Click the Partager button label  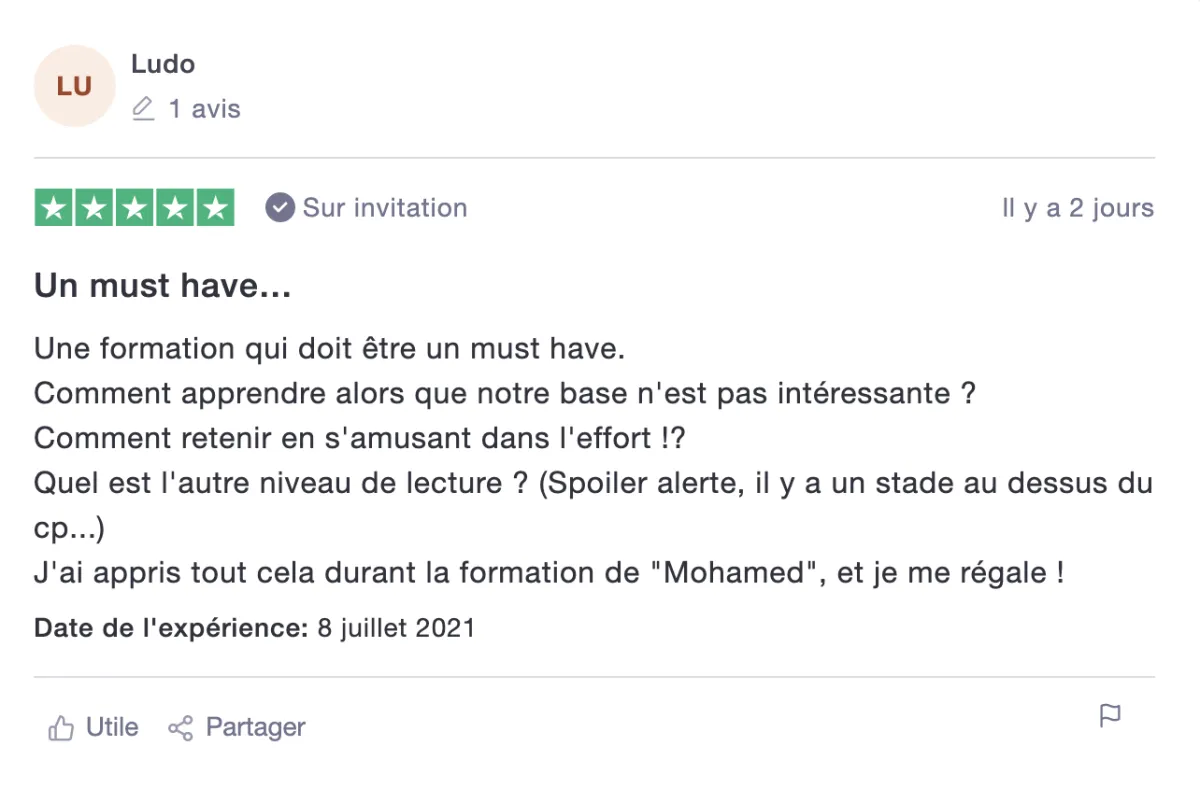point(256,727)
